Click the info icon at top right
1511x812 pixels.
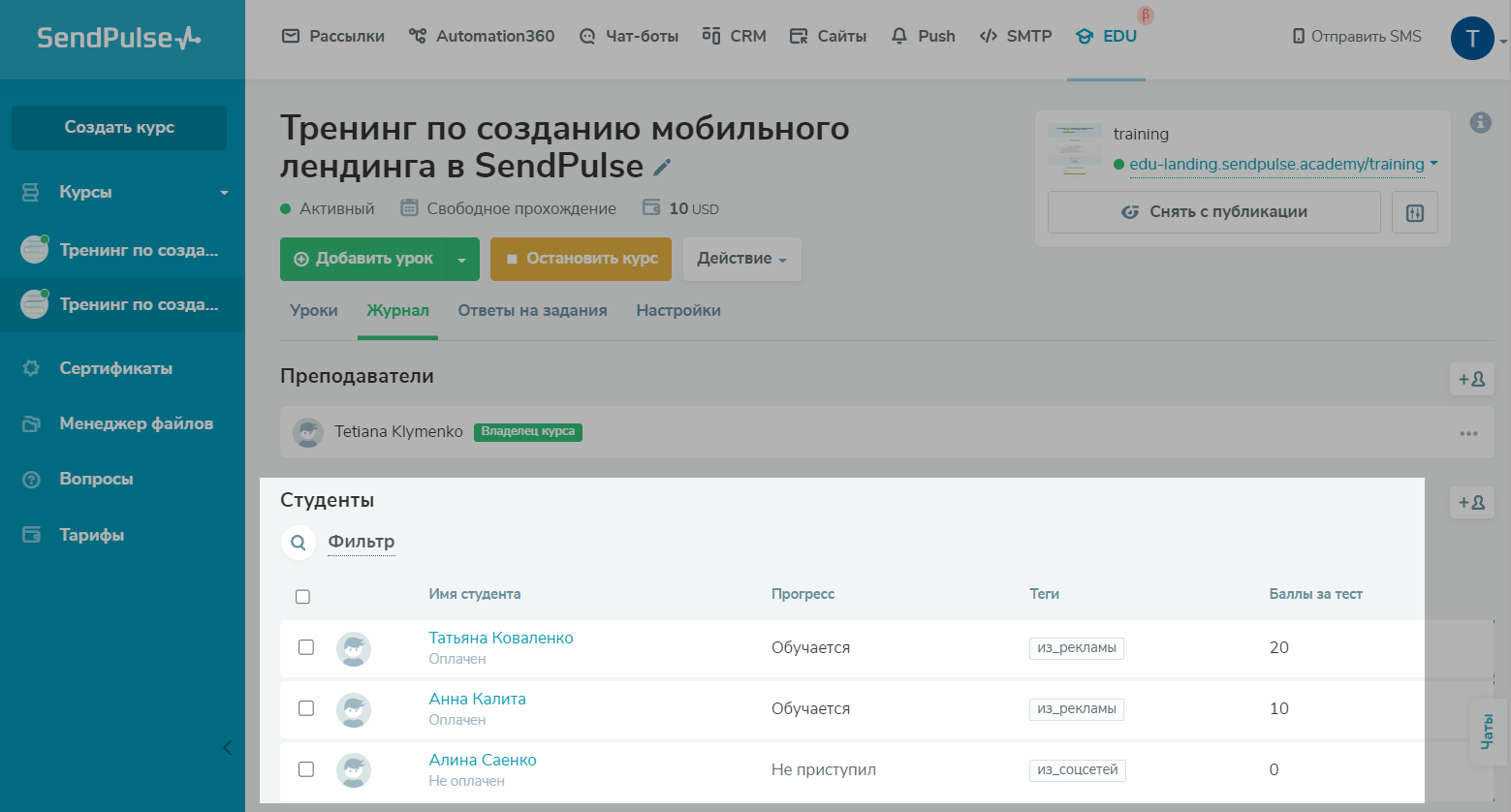click(x=1480, y=122)
